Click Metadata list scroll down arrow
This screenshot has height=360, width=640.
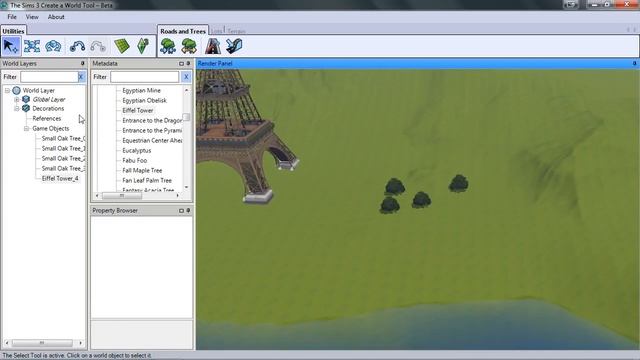(x=187, y=187)
